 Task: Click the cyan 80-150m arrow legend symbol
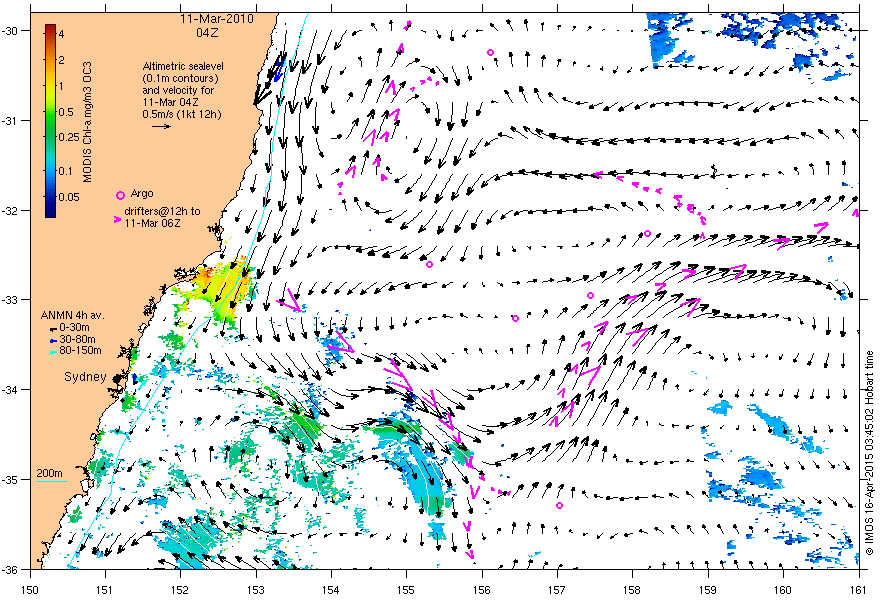53,352
